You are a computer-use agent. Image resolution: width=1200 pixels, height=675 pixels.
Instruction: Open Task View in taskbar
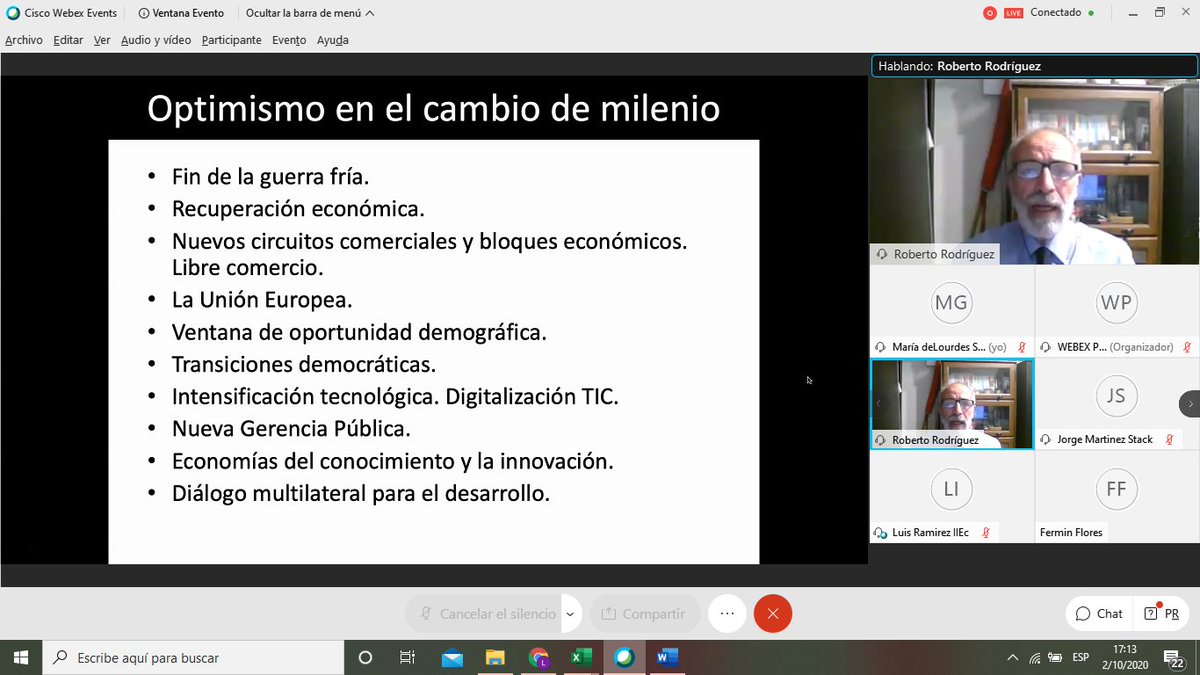407,657
